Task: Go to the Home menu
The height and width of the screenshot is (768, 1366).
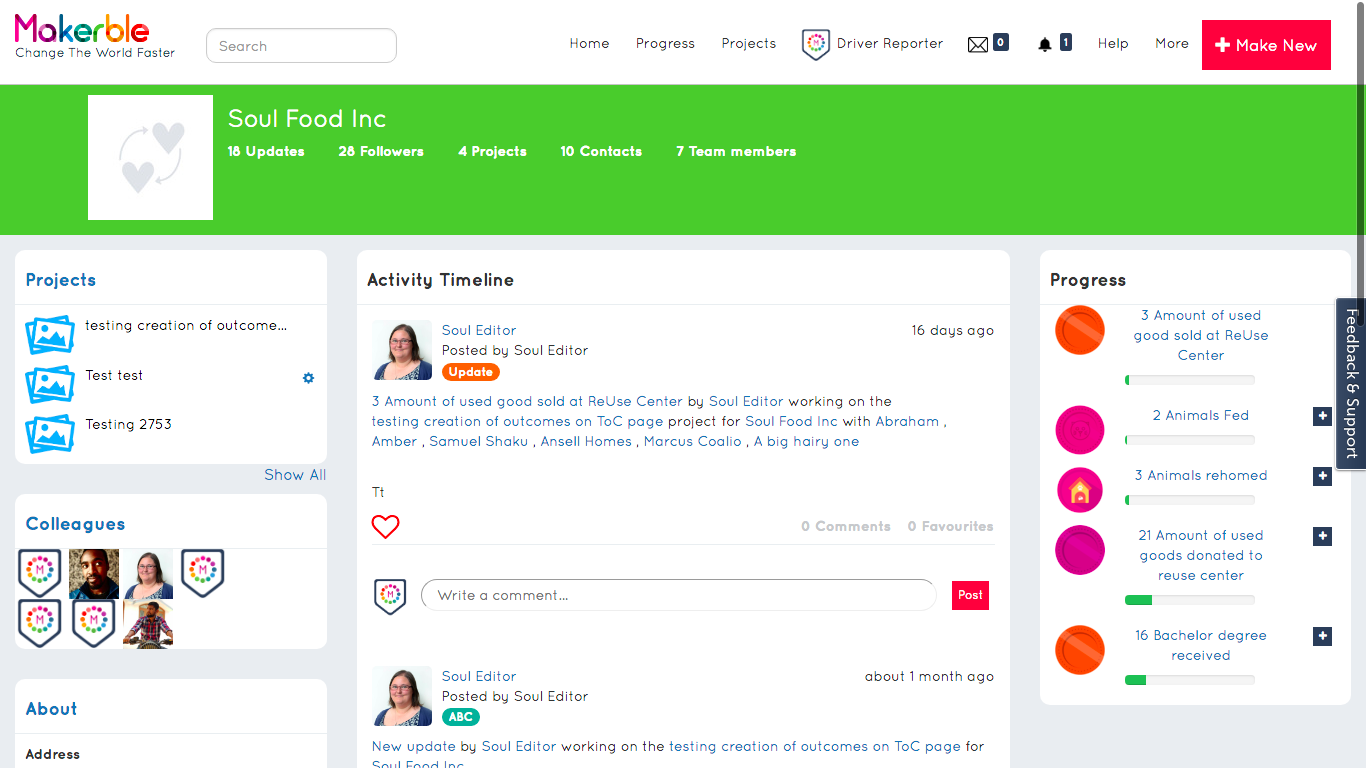Action: pyautogui.click(x=589, y=44)
